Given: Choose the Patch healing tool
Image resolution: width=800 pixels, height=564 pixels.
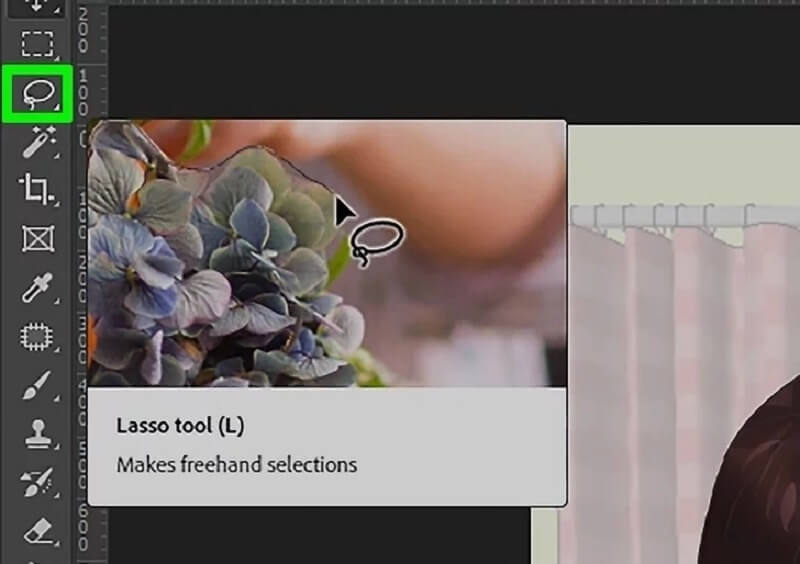Looking at the screenshot, I should 37,337.
